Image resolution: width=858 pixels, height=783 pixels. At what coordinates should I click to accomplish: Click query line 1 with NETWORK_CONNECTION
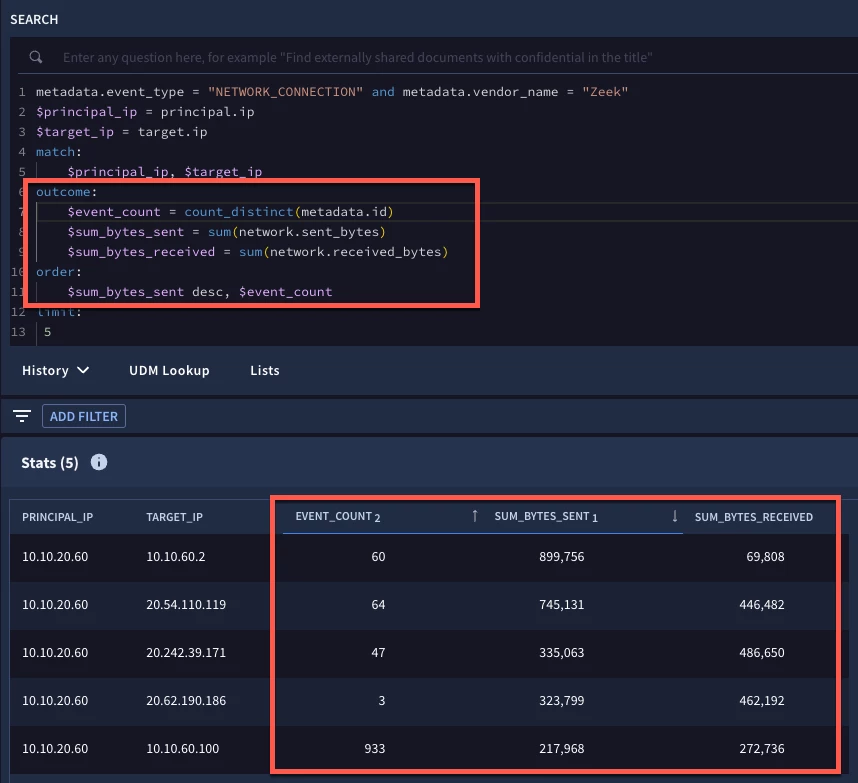point(332,92)
